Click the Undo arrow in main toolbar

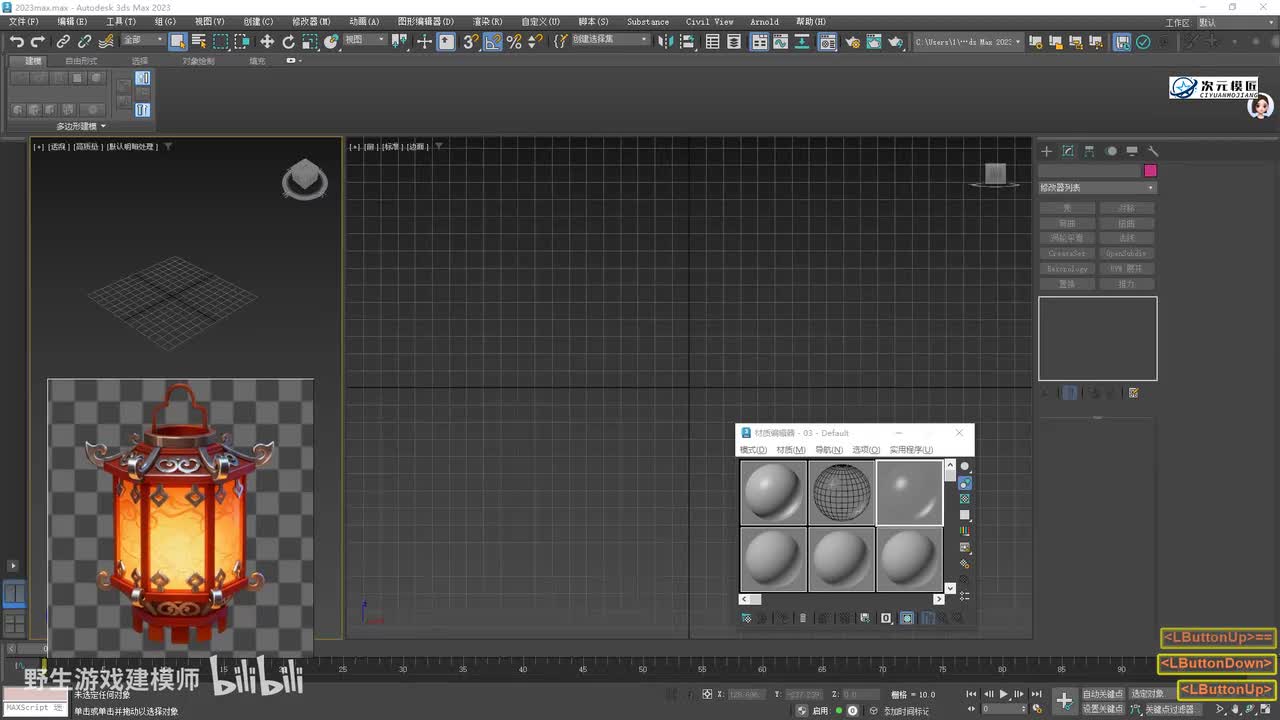[x=17, y=41]
